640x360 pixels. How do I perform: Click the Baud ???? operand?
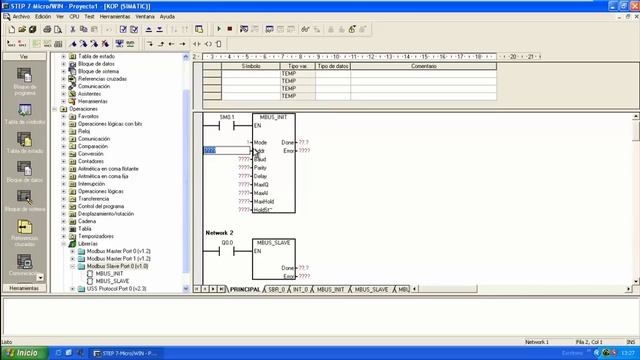point(244,159)
